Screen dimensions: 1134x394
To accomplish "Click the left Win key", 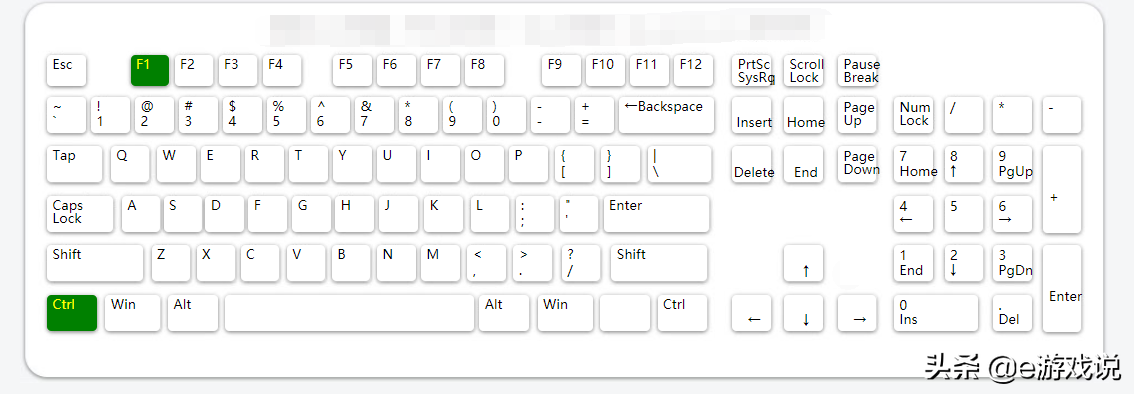I will [132, 312].
